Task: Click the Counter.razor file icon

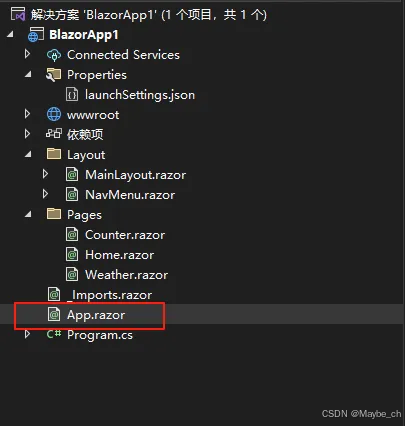Action: click(x=72, y=235)
